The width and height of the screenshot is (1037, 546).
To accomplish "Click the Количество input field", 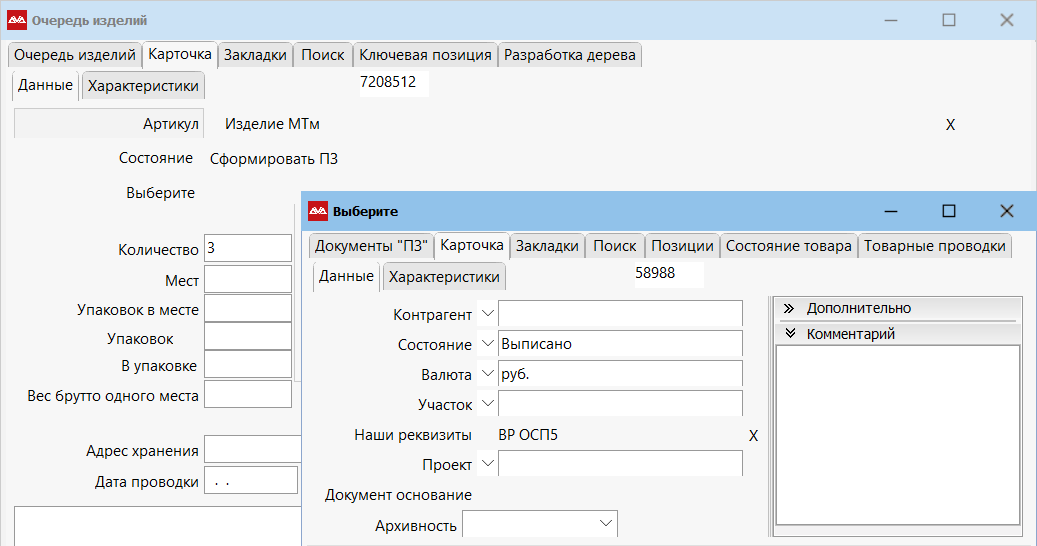I will (247, 248).
